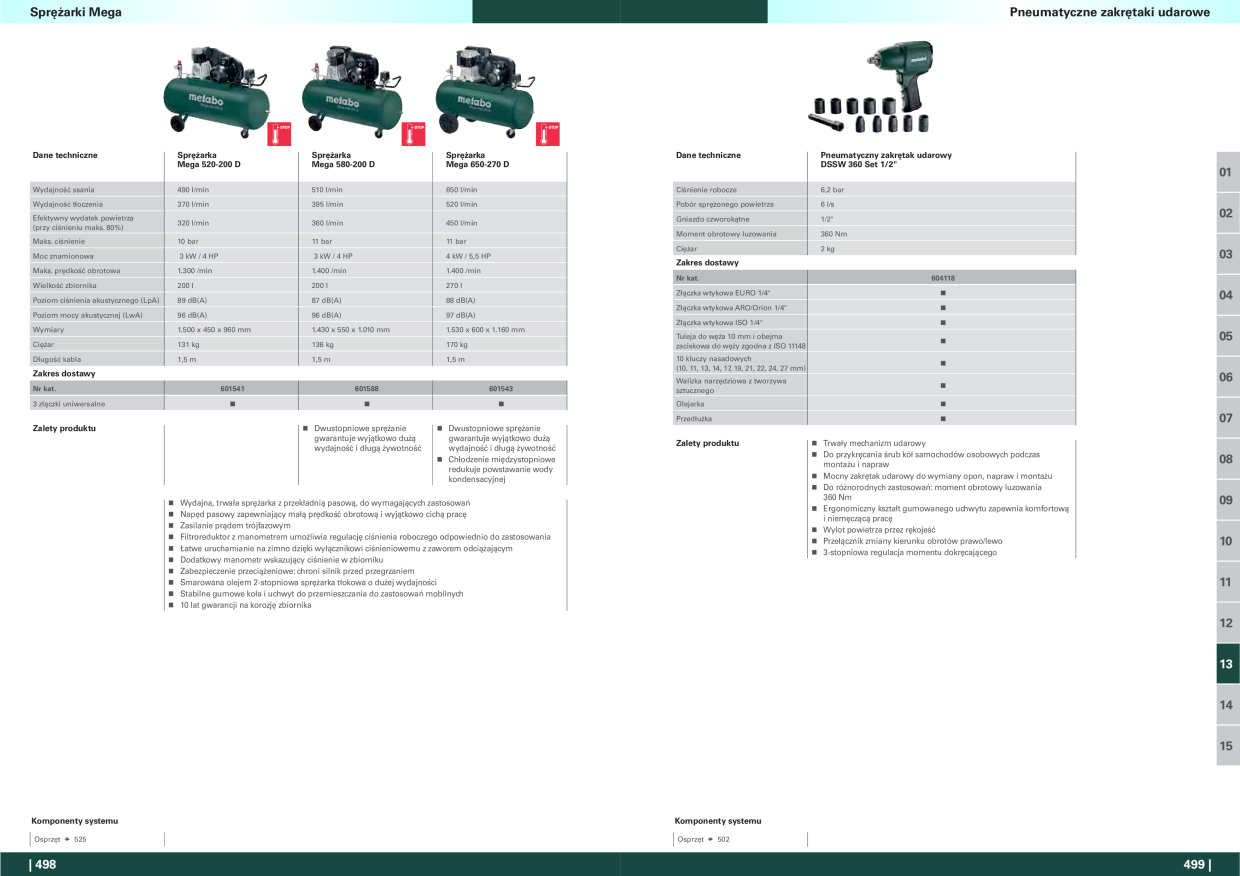This screenshot has height=876, width=1240.
Task: Jump to chapter tab 15
Action: [1227, 746]
